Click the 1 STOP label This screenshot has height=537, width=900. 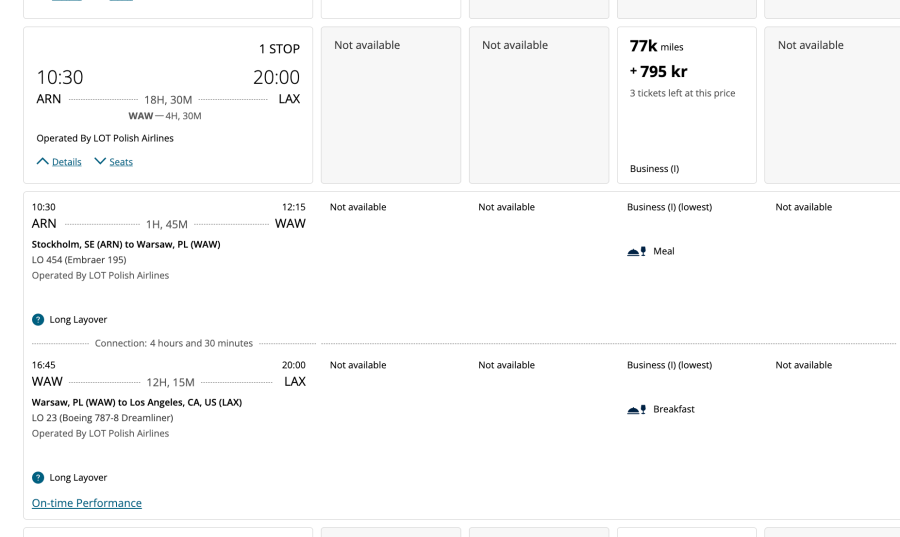tap(279, 49)
